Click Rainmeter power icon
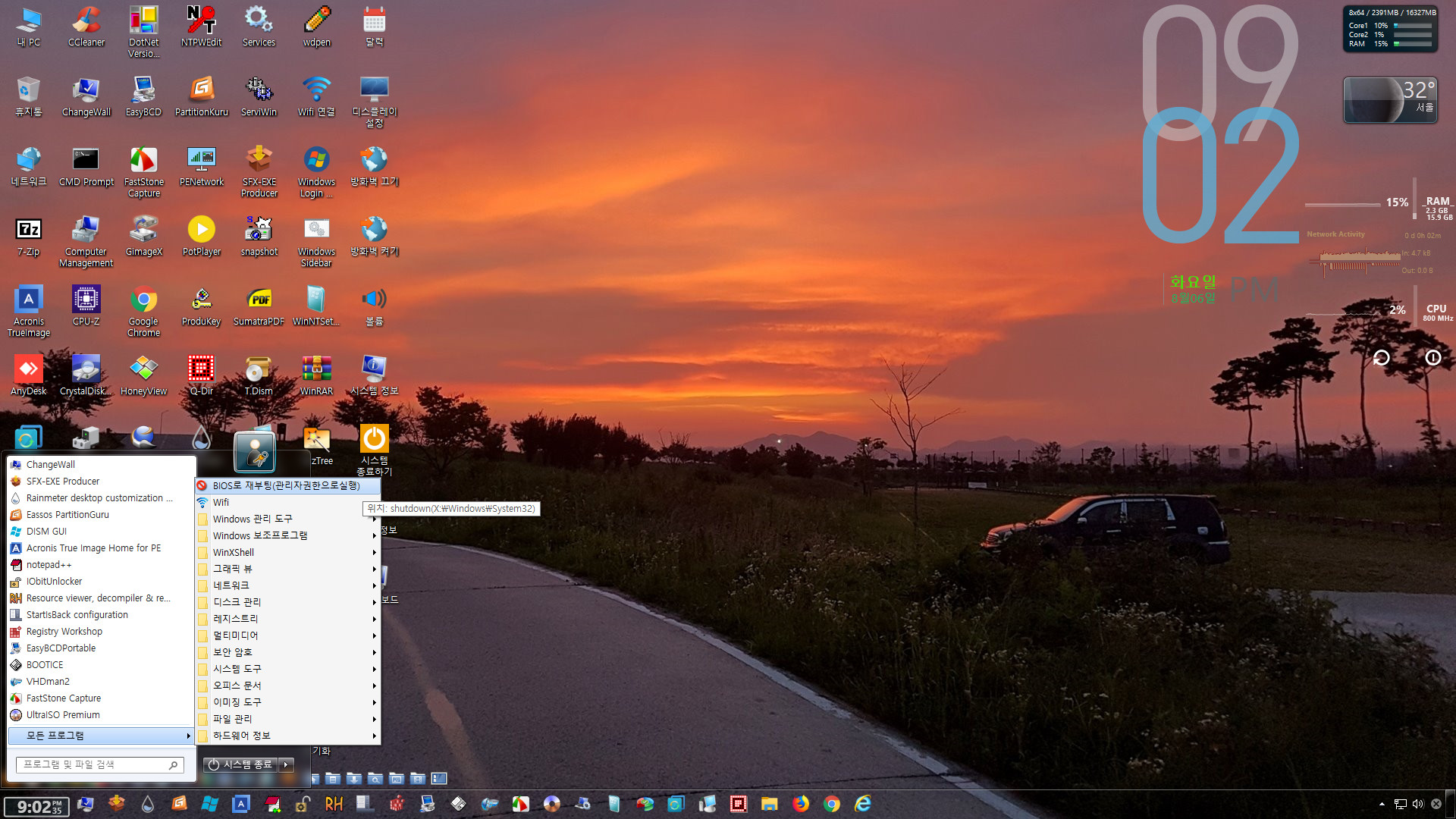The width and height of the screenshot is (1456, 819). pyautogui.click(x=1432, y=357)
